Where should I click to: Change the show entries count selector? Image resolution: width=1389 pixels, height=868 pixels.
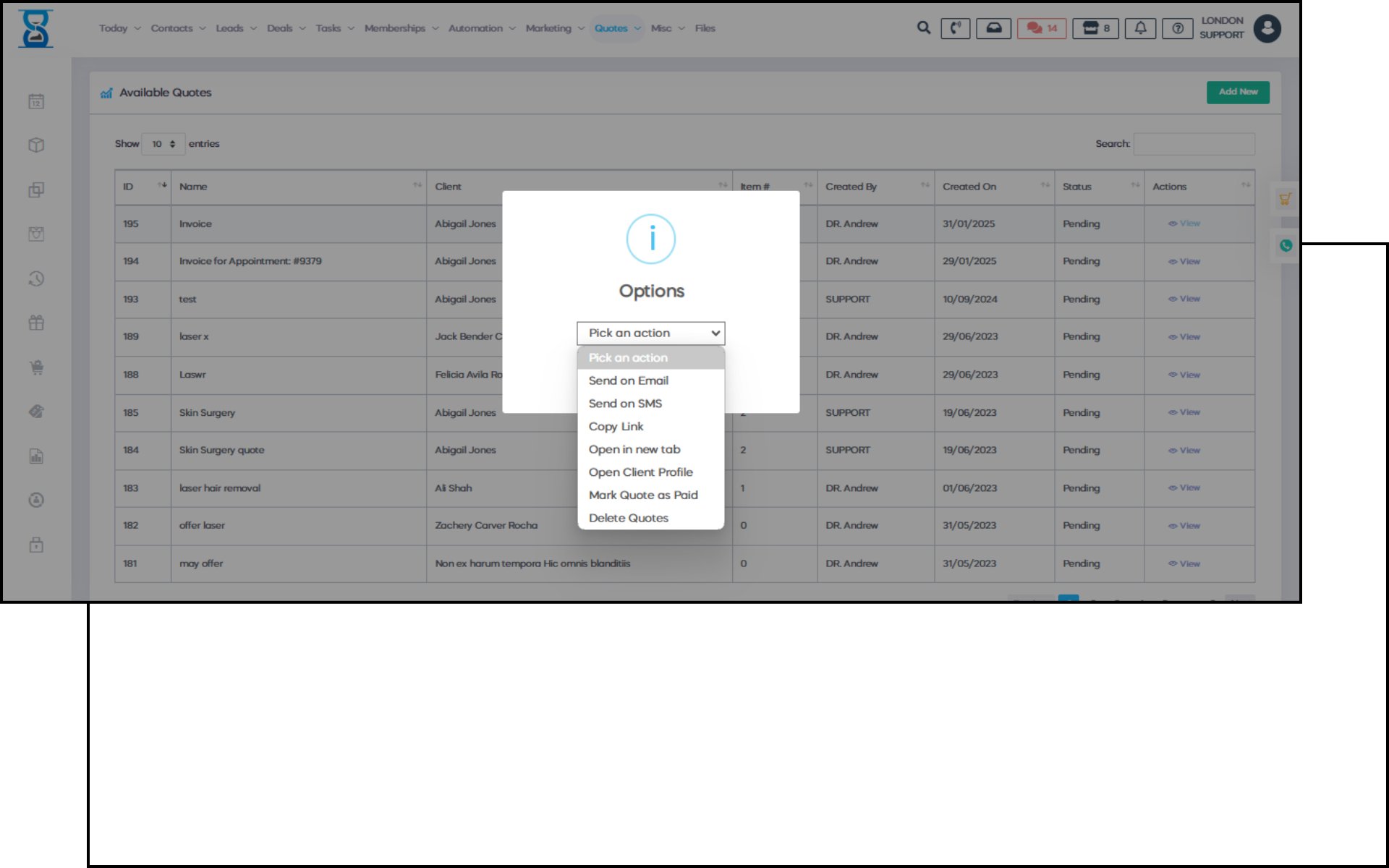tap(163, 144)
